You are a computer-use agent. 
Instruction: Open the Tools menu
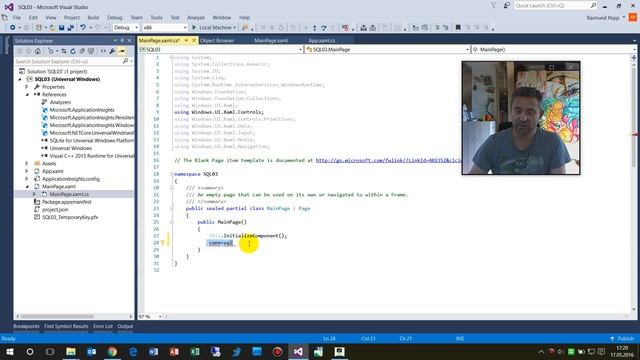[156, 18]
